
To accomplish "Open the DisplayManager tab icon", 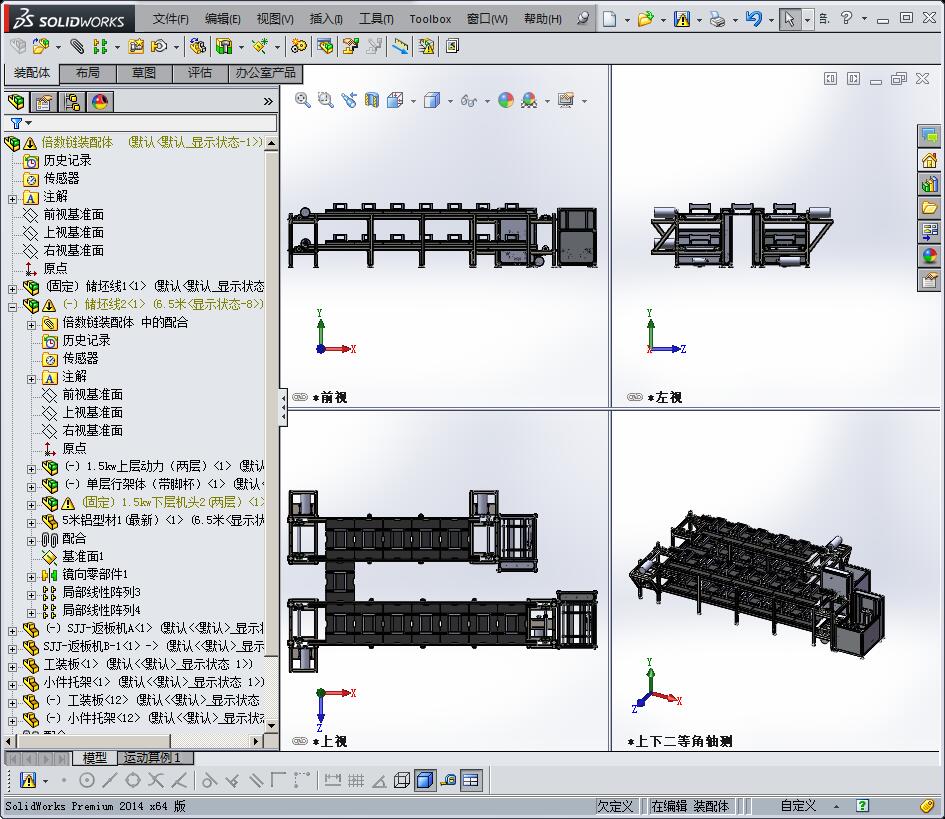I will coord(100,101).
